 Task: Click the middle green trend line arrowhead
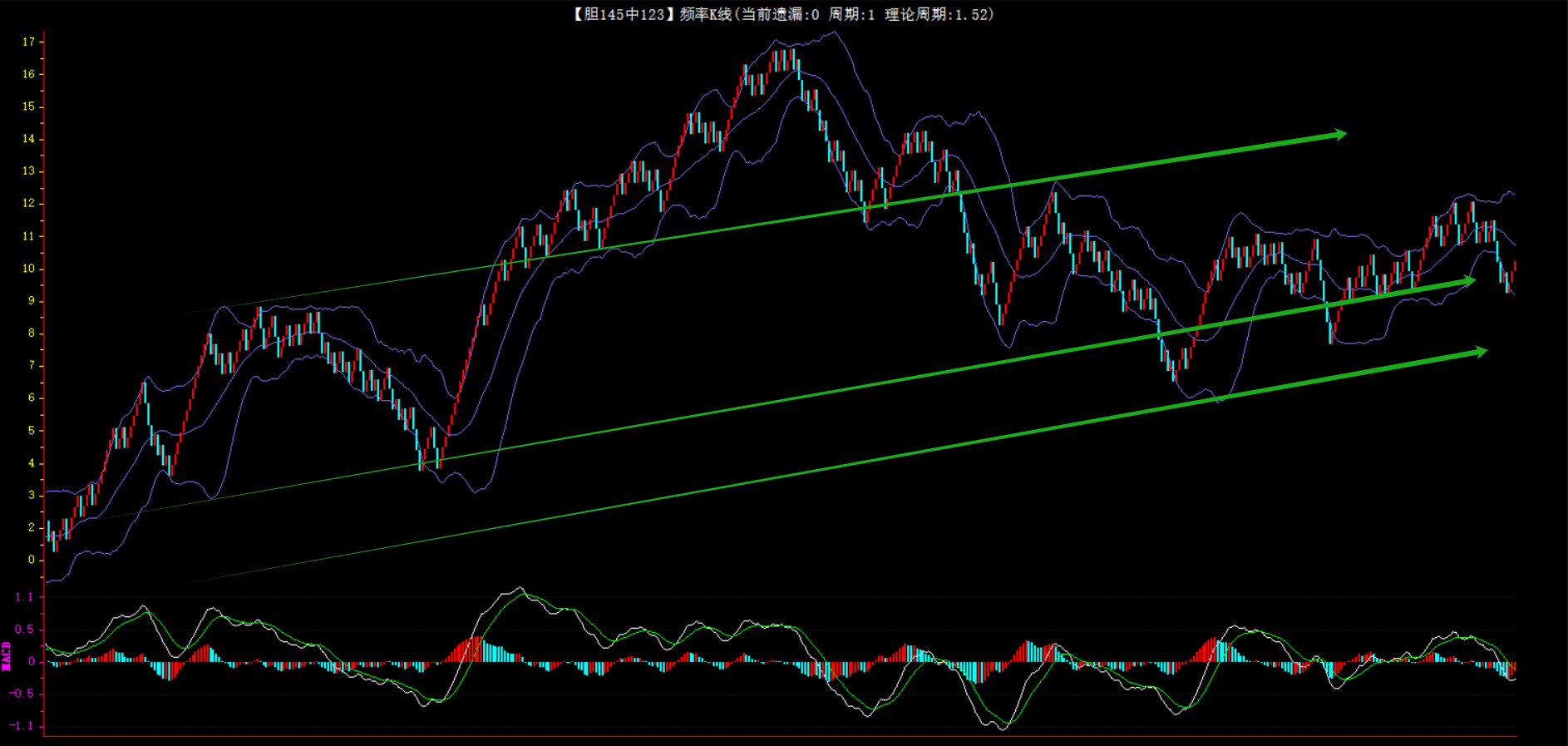tap(1467, 281)
